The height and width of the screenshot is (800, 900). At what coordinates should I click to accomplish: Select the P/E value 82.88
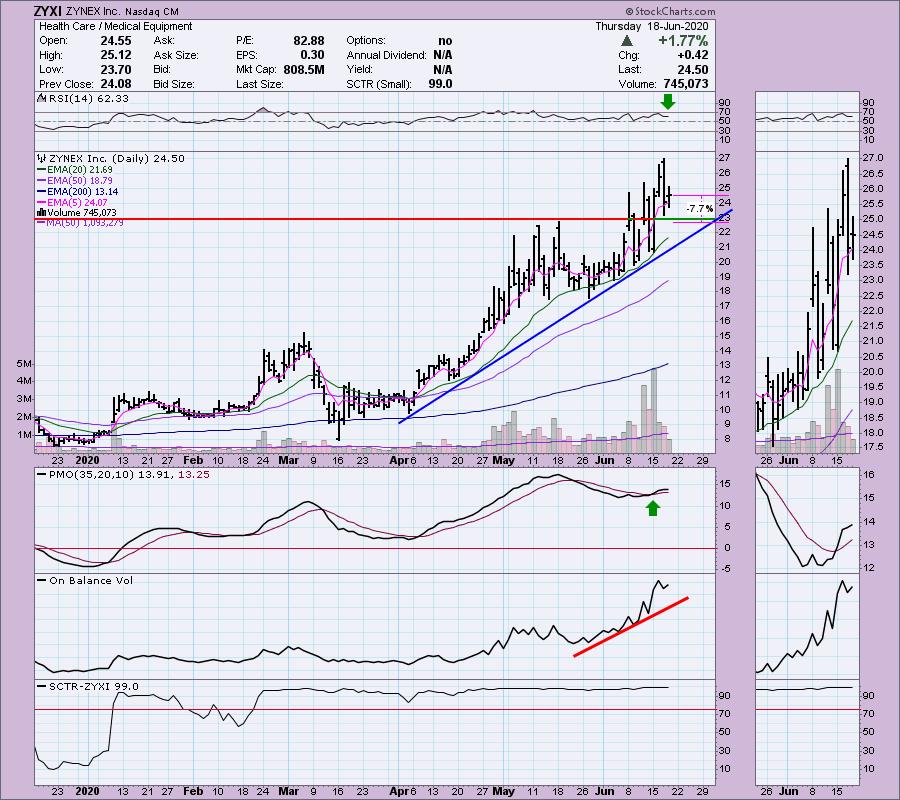(309, 41)
